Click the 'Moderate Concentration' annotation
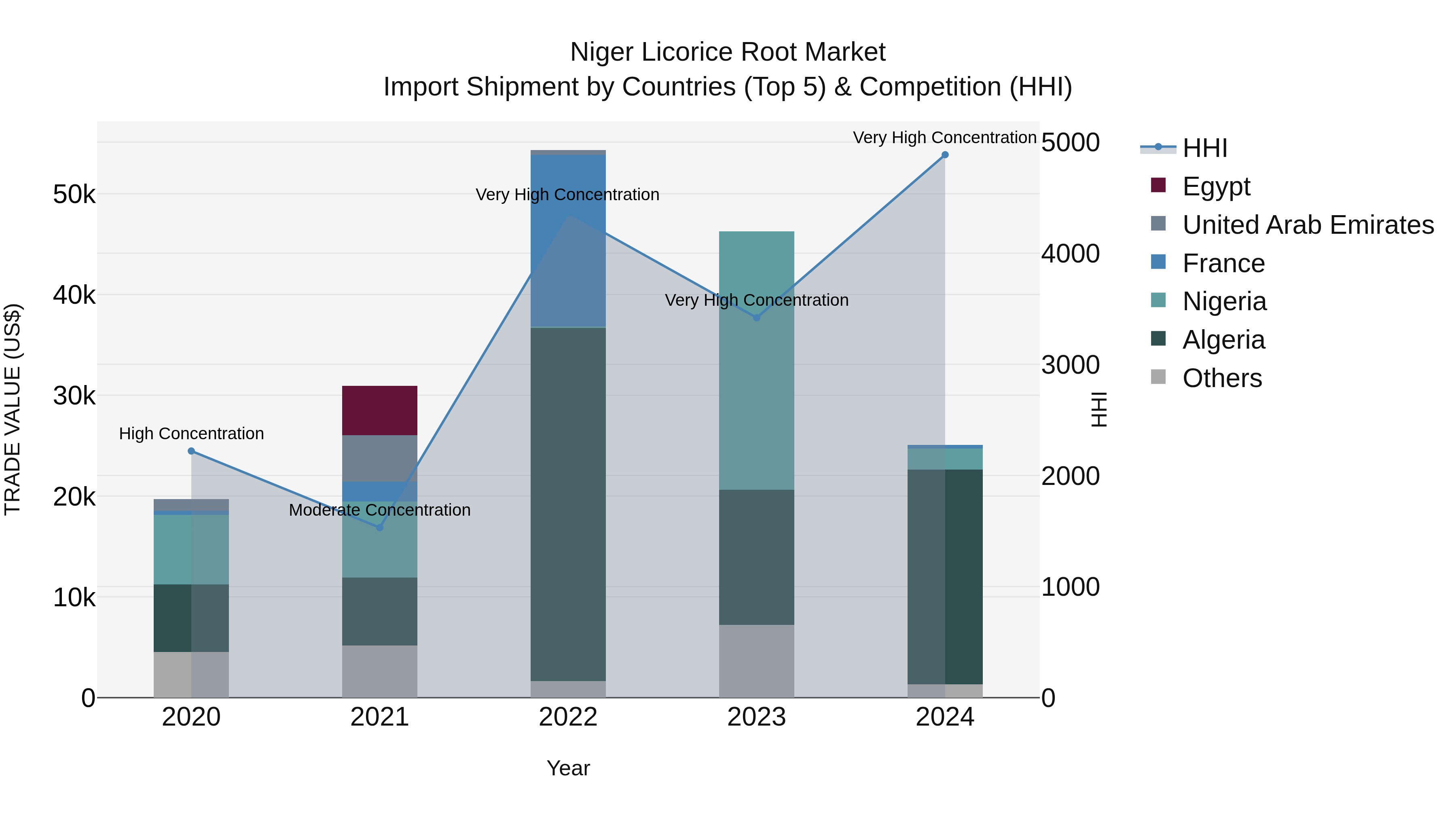This screenshot has width=1456, height=819. coord(380,510)
